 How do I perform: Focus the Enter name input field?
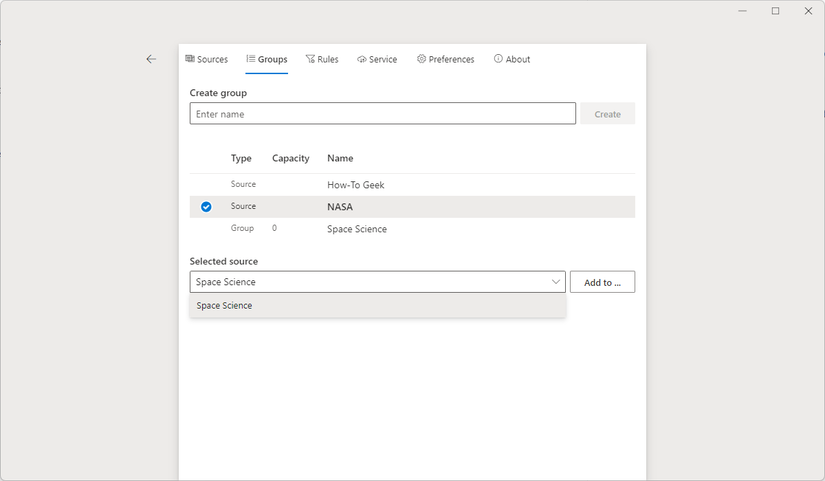pos(382,114)
